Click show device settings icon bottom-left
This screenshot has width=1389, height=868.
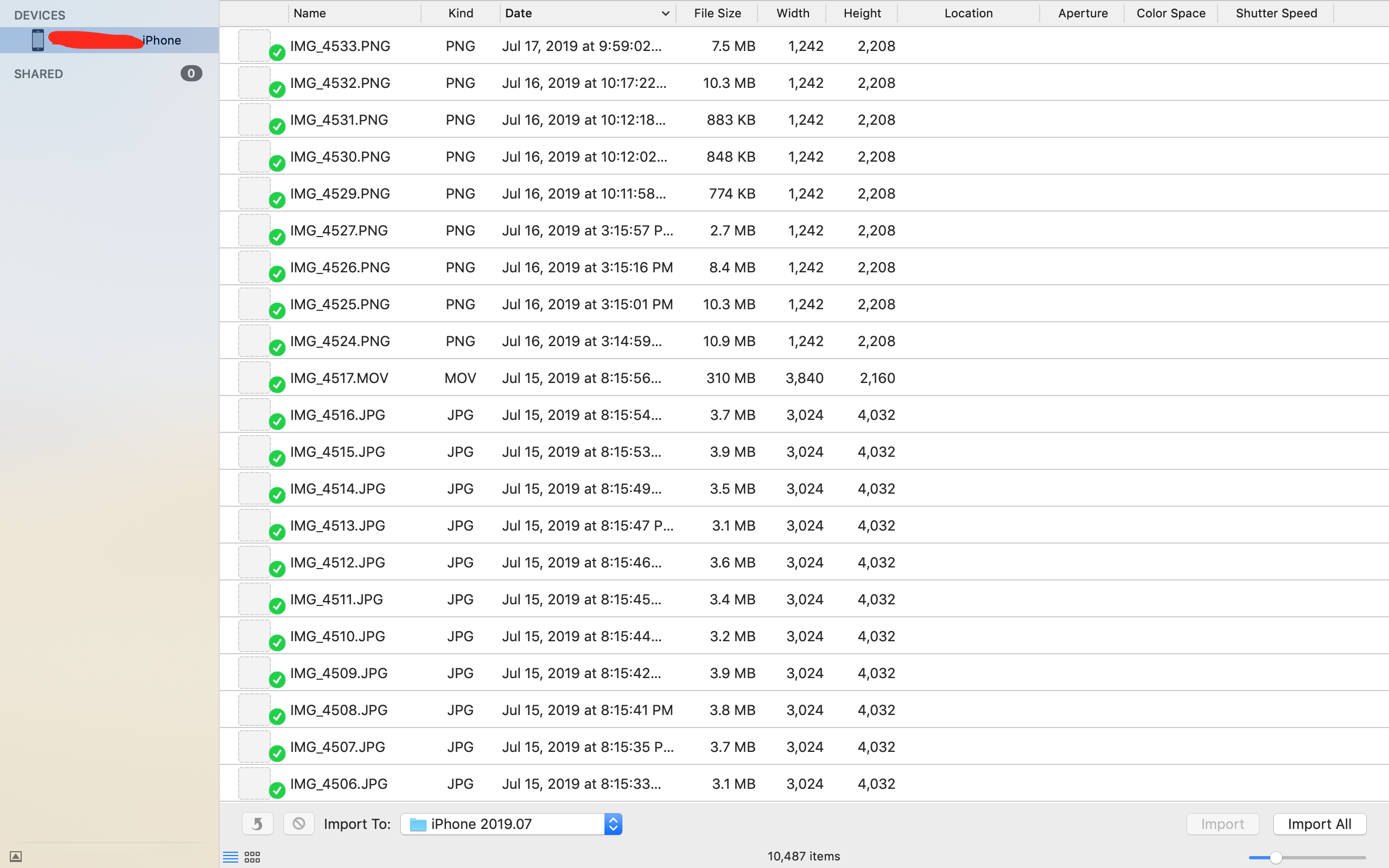click(x=16, y=857)
